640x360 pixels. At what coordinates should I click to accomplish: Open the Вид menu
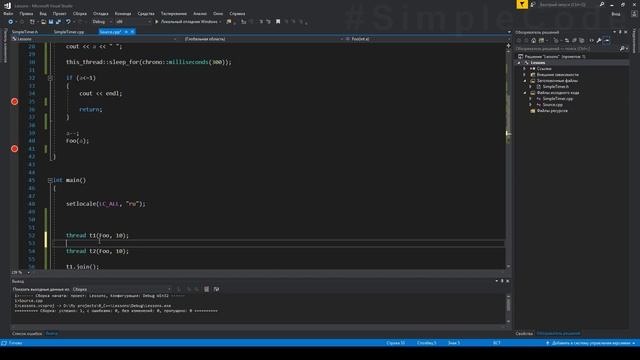[x=43, y=13]
